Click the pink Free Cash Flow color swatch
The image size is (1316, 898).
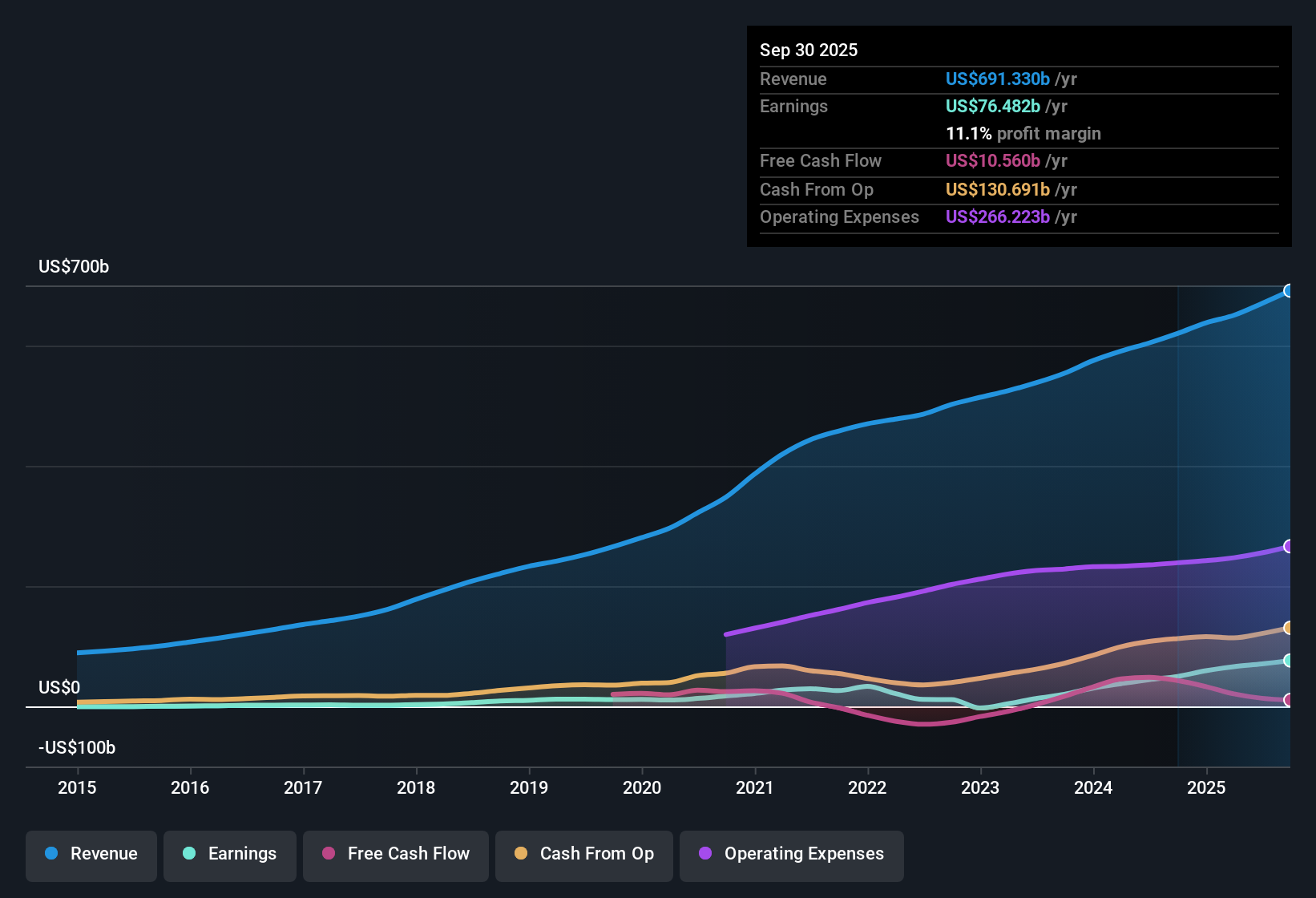(x=327, y=854)
